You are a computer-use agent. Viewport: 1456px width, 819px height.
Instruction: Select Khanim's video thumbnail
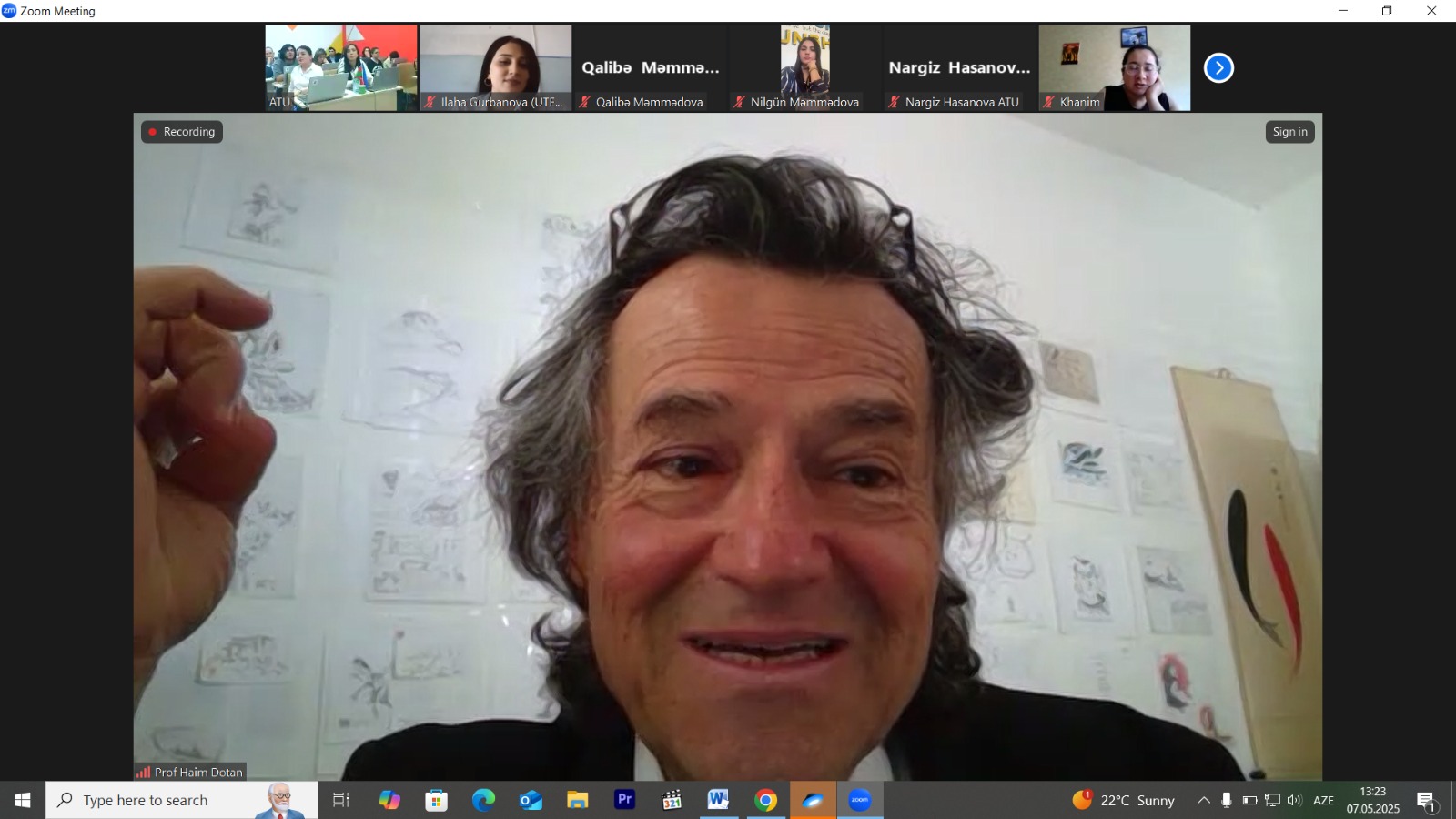pos(1115,68)
